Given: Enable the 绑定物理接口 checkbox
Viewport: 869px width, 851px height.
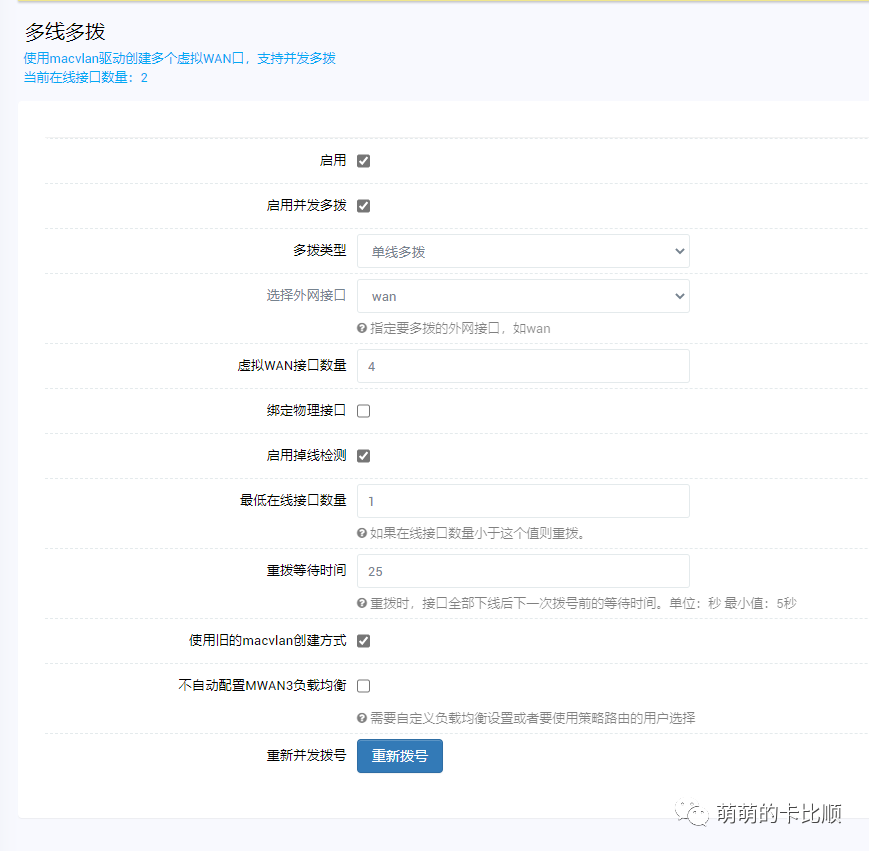Looking at the screenshot, I should [363, 410].
